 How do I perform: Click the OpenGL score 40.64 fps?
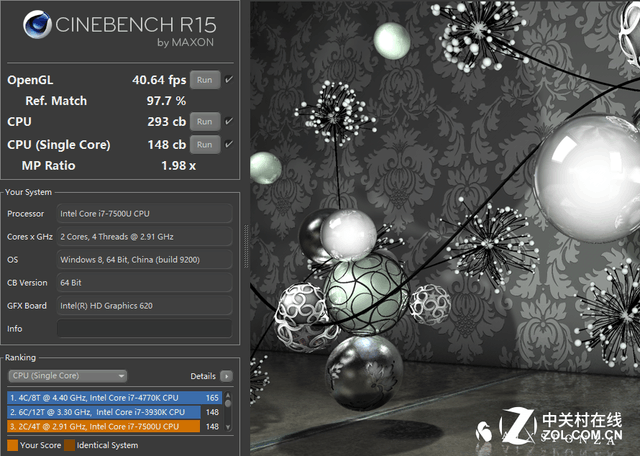(x=159, y=80)
